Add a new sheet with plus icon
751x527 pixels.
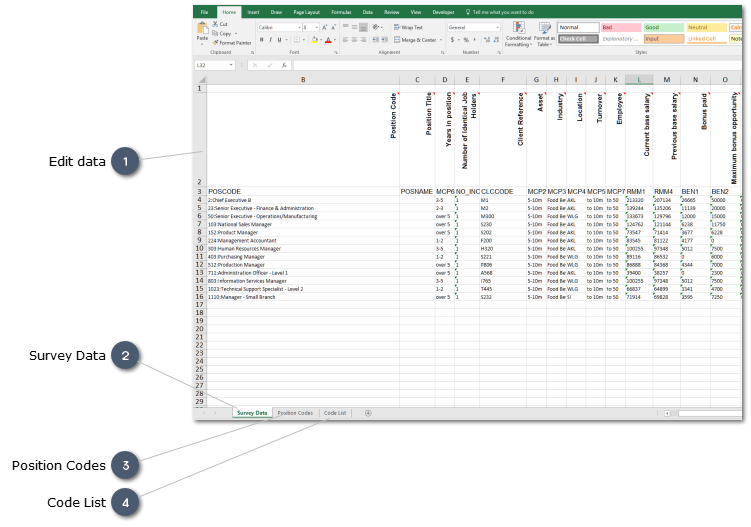(368, 413)
